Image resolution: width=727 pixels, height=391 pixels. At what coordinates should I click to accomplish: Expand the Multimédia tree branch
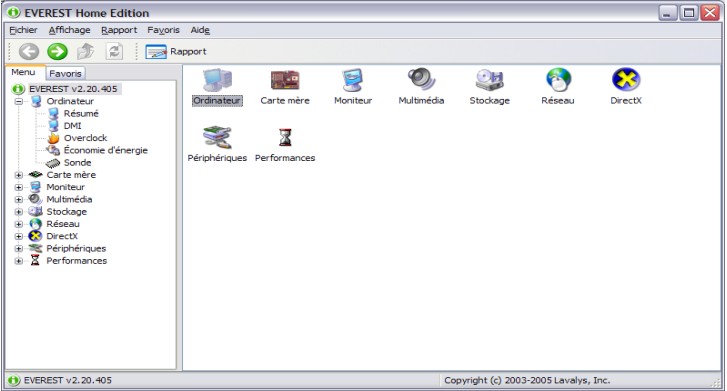coord(19,199)
